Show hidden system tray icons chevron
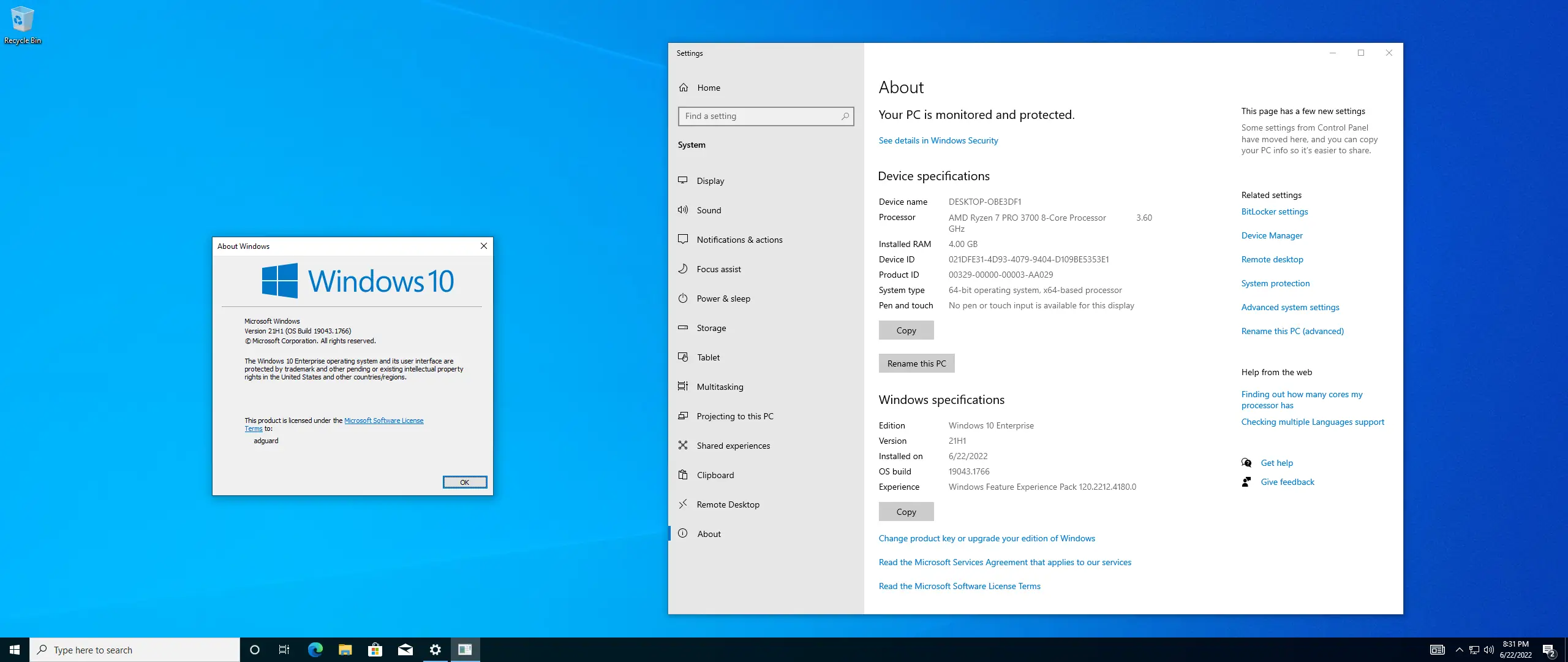Image resolution: width=1568 pixels, height=662 pixels. pyautogui.click(x=1459, y=650)
